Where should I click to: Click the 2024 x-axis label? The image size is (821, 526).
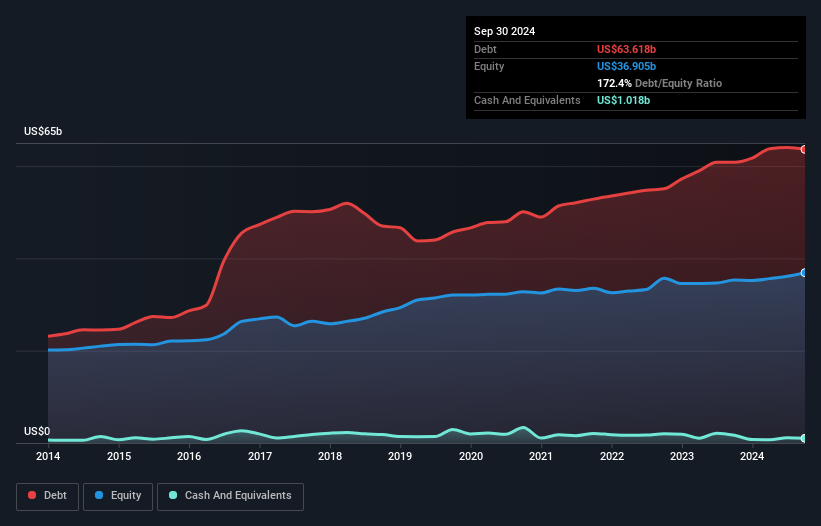[x=752, y=456]
